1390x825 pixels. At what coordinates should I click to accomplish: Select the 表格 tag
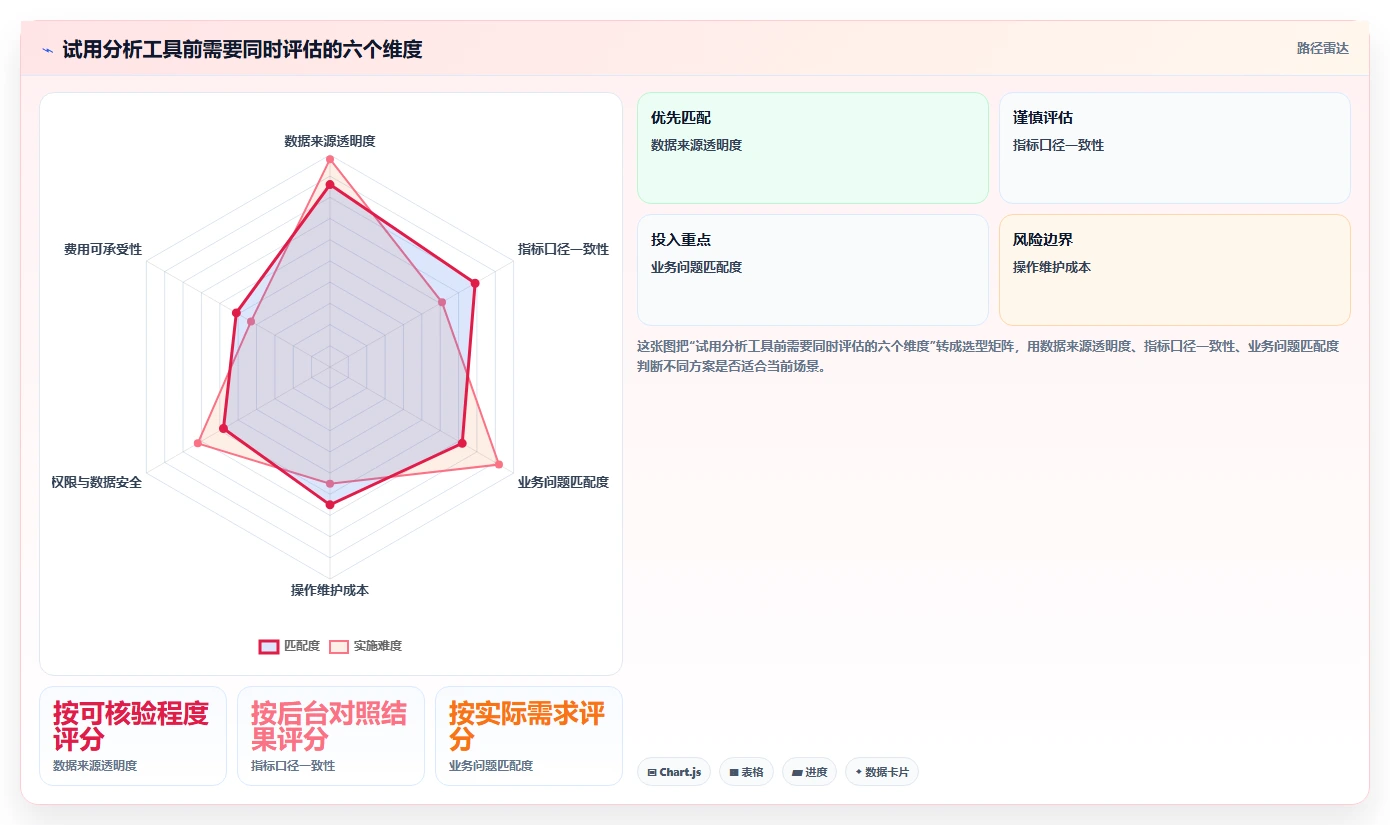(746, 772)
